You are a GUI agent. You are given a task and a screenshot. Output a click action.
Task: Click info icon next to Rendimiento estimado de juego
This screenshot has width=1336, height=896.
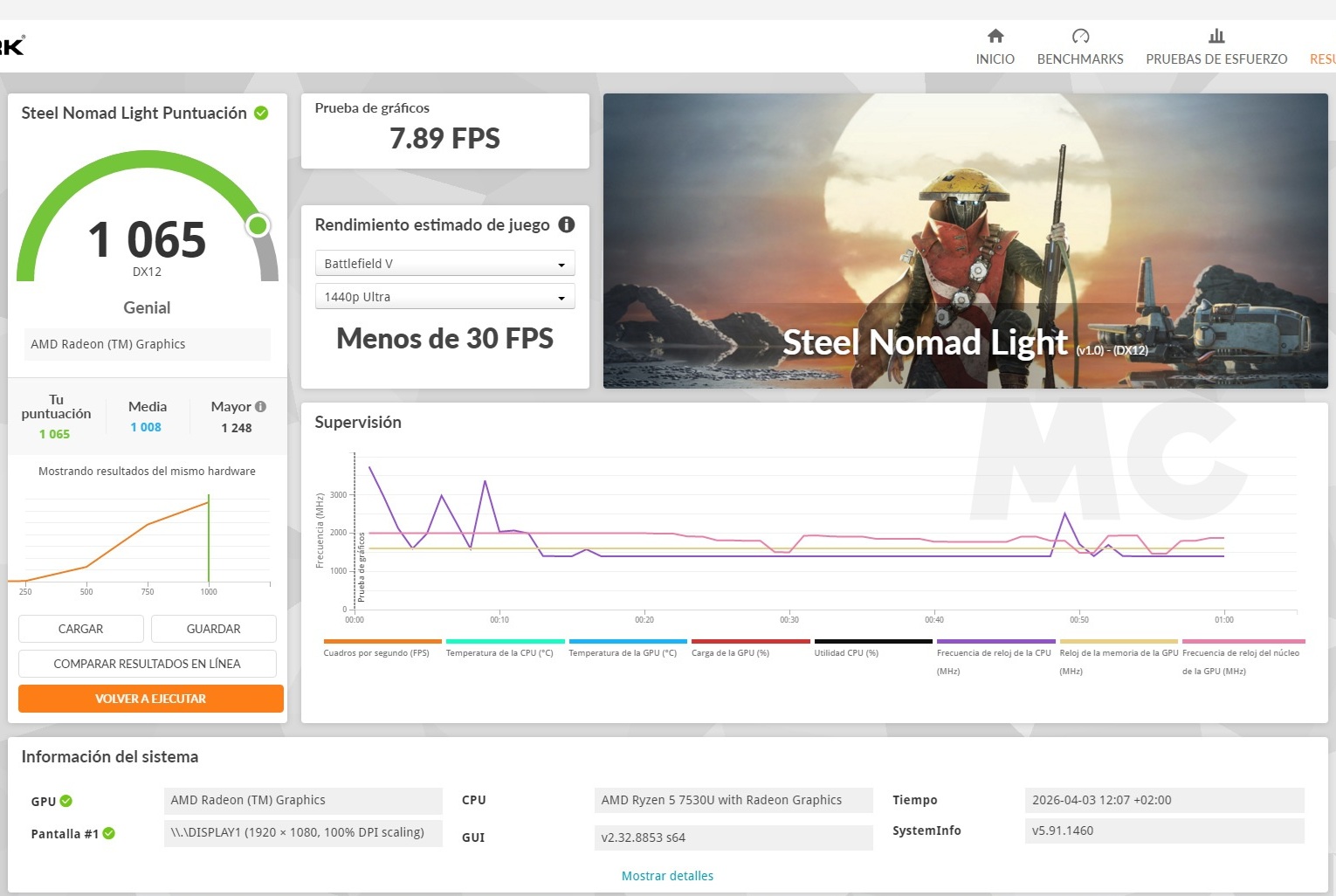(x=566, y=224)
